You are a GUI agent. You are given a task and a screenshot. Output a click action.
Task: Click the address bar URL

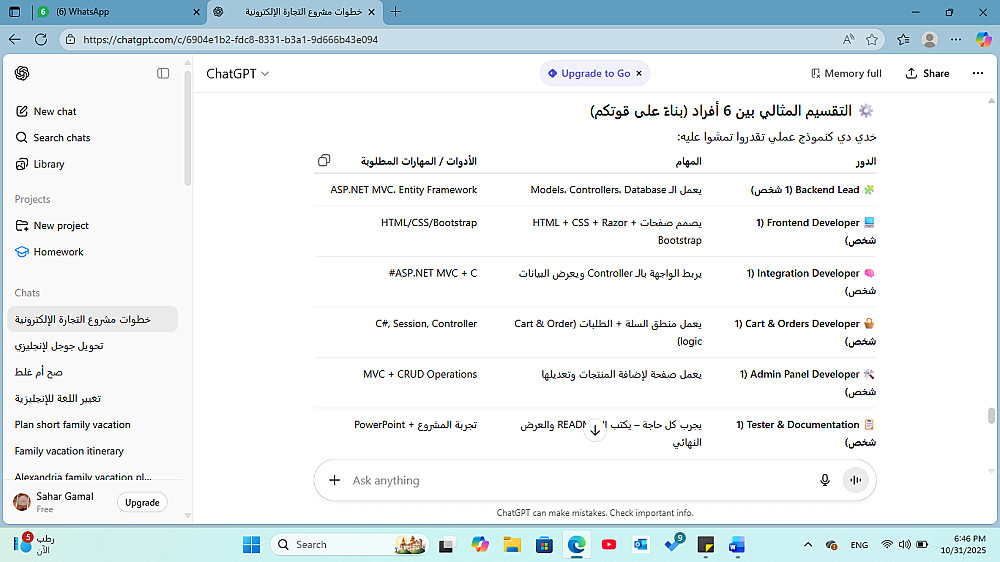[x=230, y=40]
